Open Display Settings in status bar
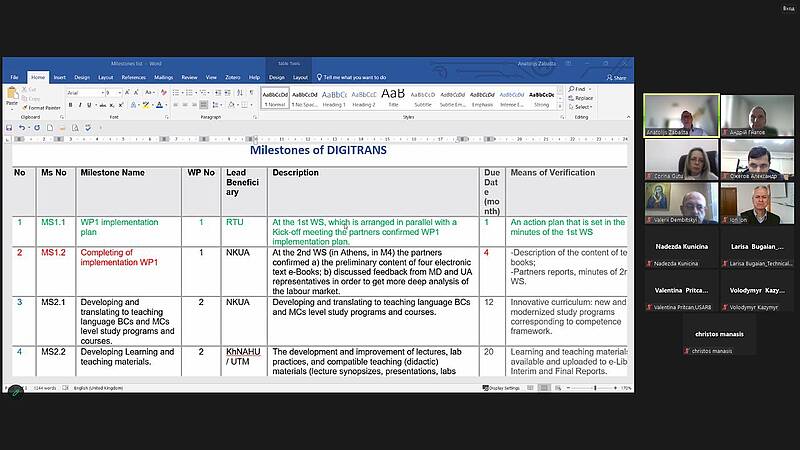The height and width of the screenshot is (450, 800). (501, 388)
